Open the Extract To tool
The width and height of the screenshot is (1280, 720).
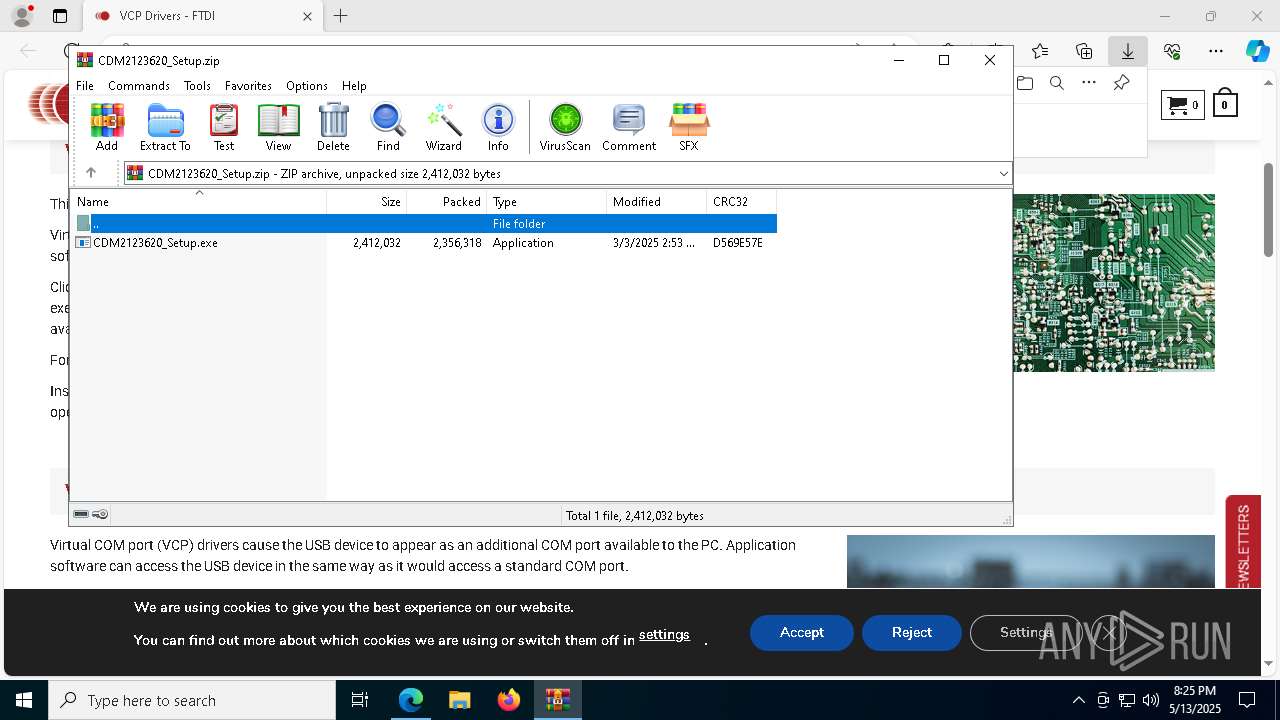[165, 127]
